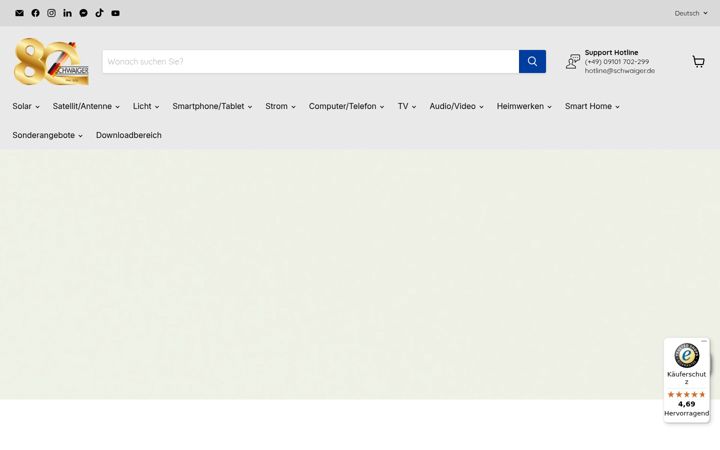720x450 pixels.
Task: Open the TikTok icon link
Action: pyautogui.click(x=99, y=13)
